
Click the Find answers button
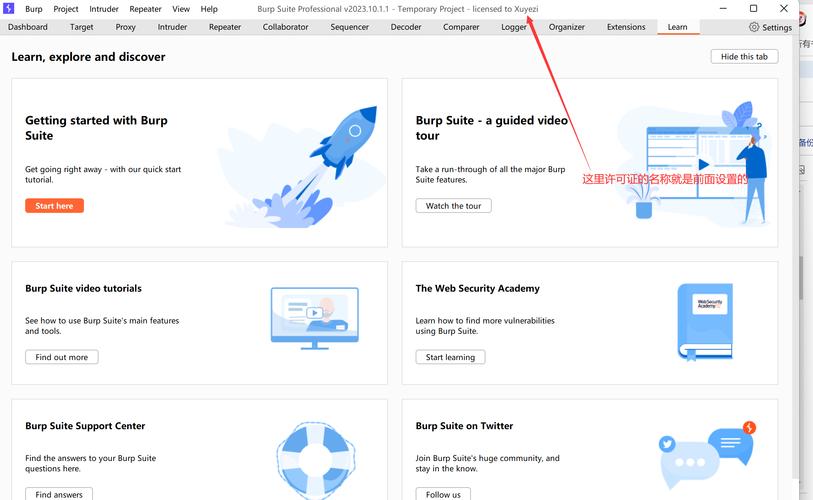(x=59, y=494)
